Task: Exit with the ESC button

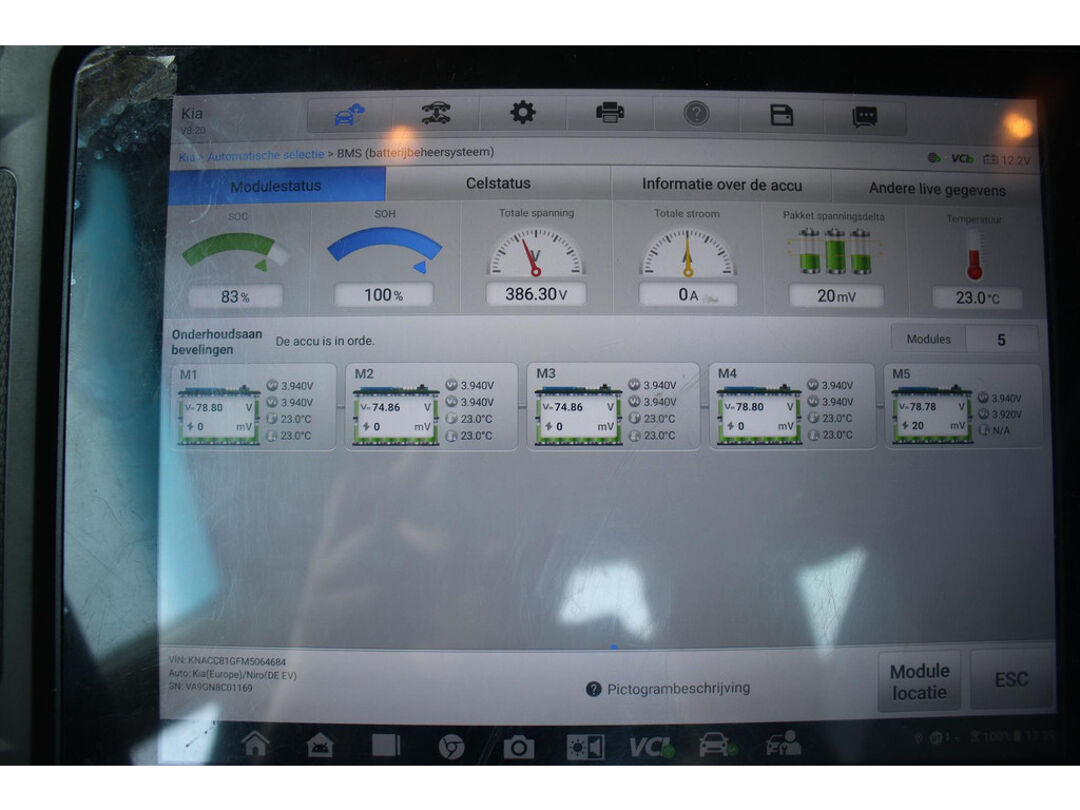Action: (x=1011, y=680)
